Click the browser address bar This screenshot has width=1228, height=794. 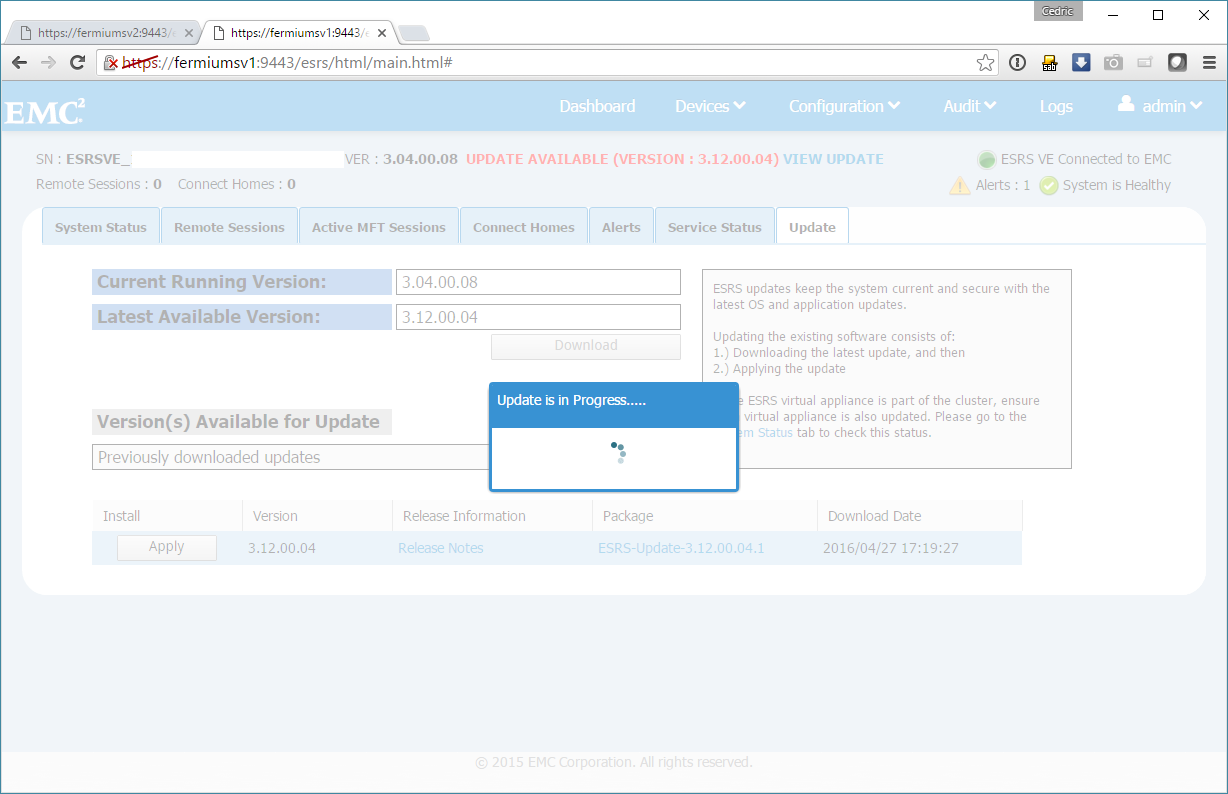545,62
